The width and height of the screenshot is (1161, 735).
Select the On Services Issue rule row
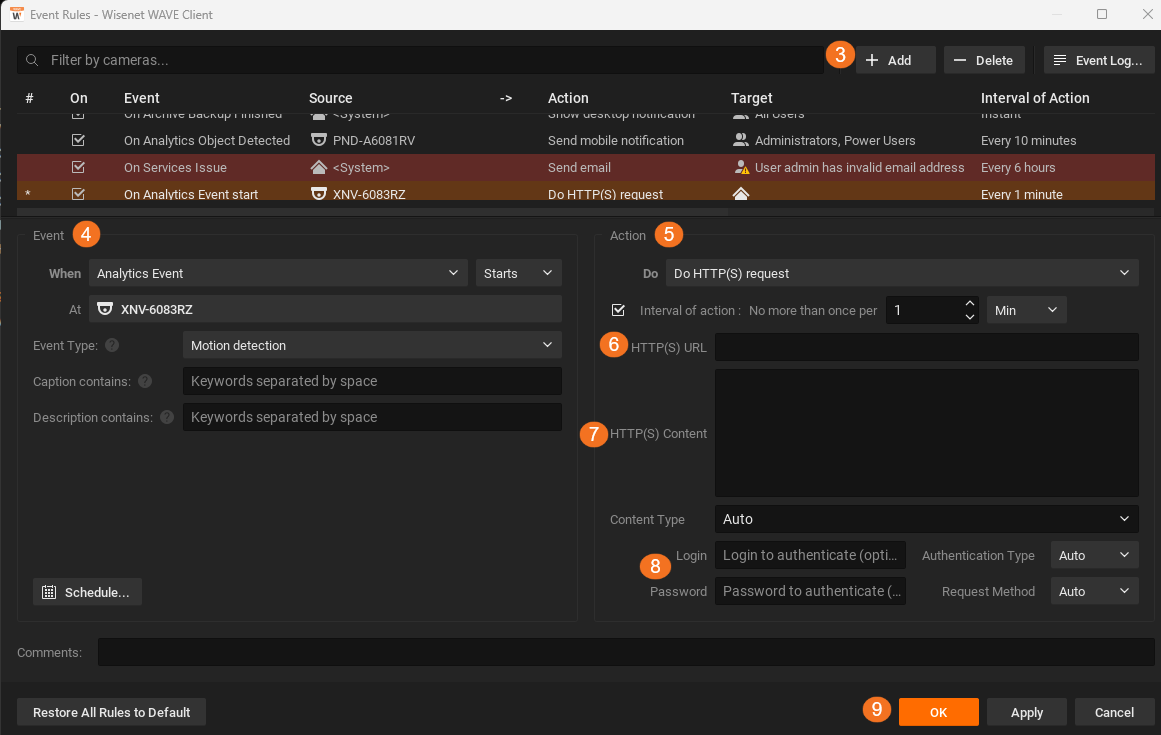(x=585, y=167)
